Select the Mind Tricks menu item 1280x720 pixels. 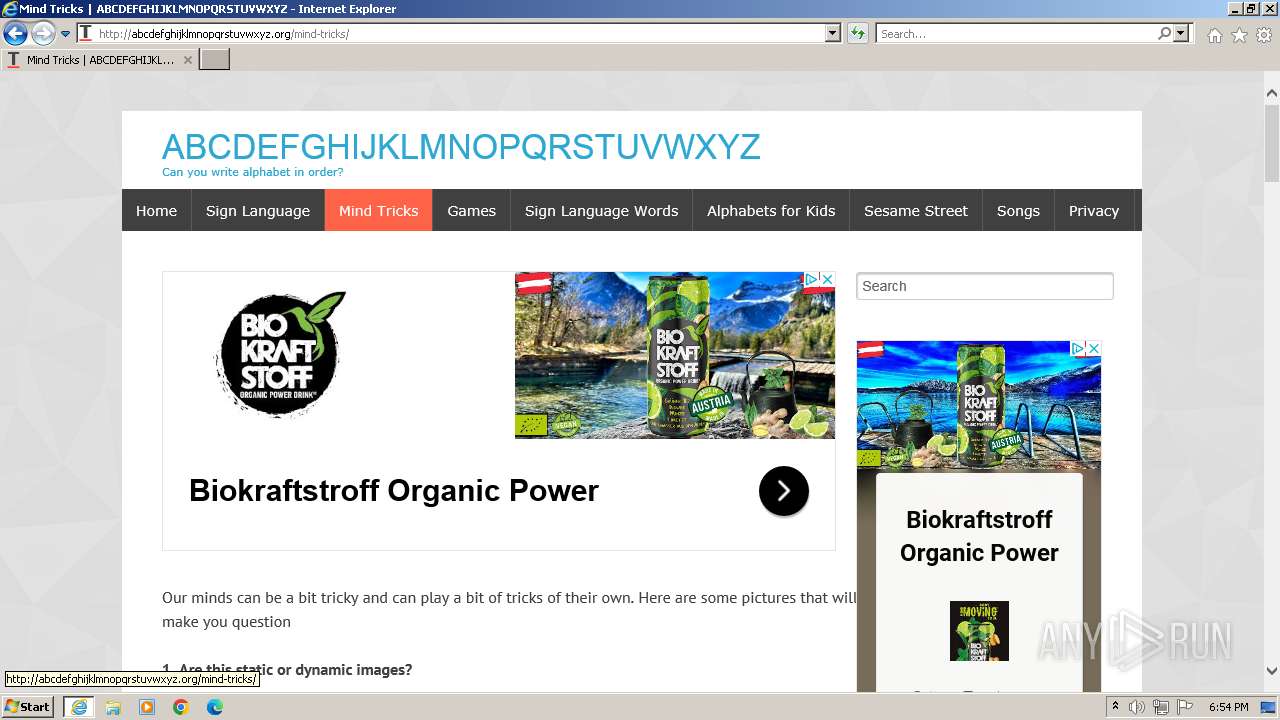(378, 210)
